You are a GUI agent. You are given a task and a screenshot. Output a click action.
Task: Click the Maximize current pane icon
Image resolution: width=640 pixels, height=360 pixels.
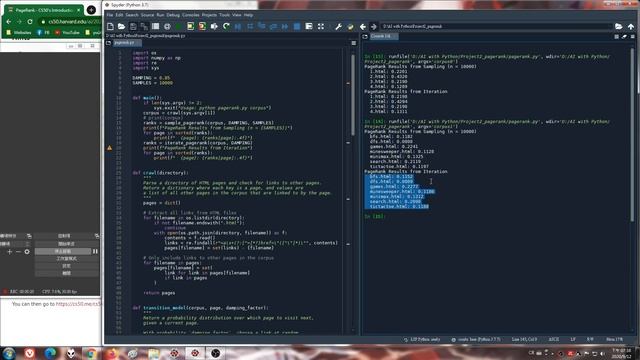pos(309,27)
